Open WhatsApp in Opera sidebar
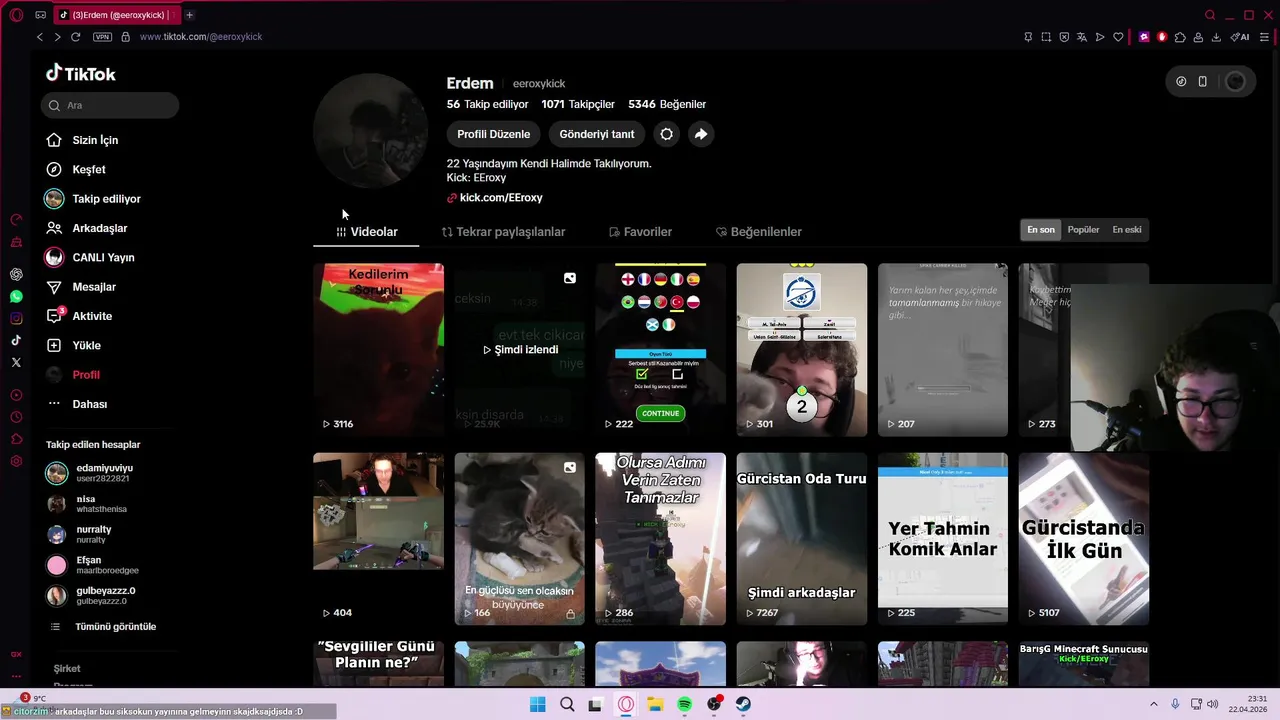 click(16, 296)
